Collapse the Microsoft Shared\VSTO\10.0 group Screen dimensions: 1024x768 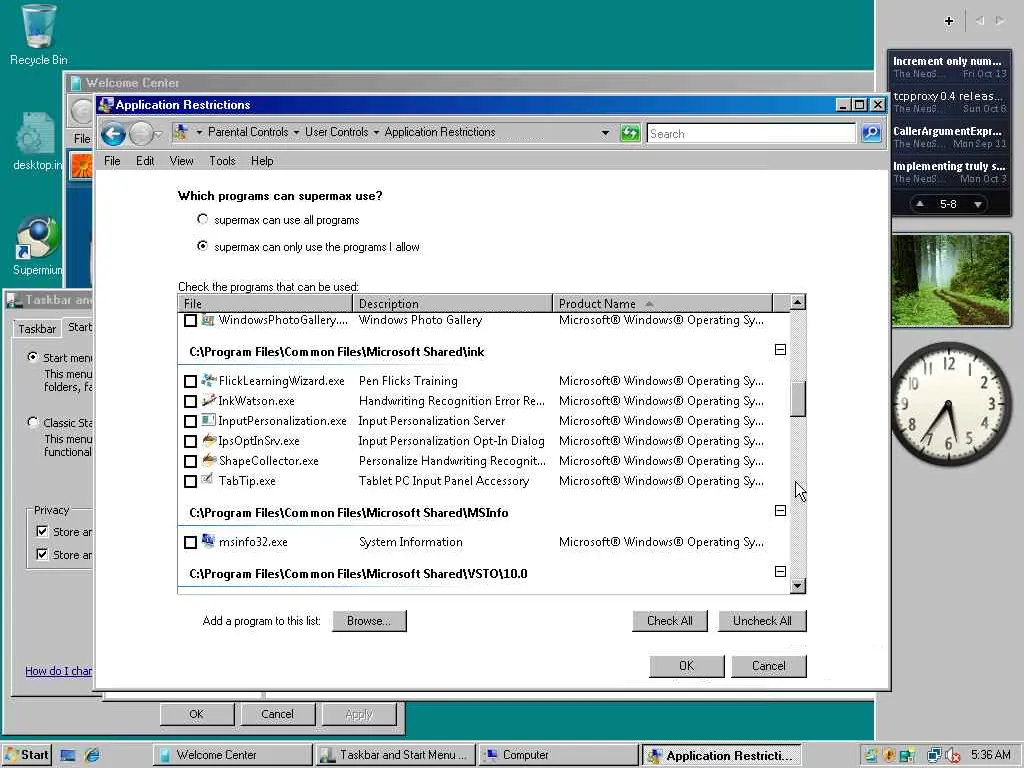780,571
